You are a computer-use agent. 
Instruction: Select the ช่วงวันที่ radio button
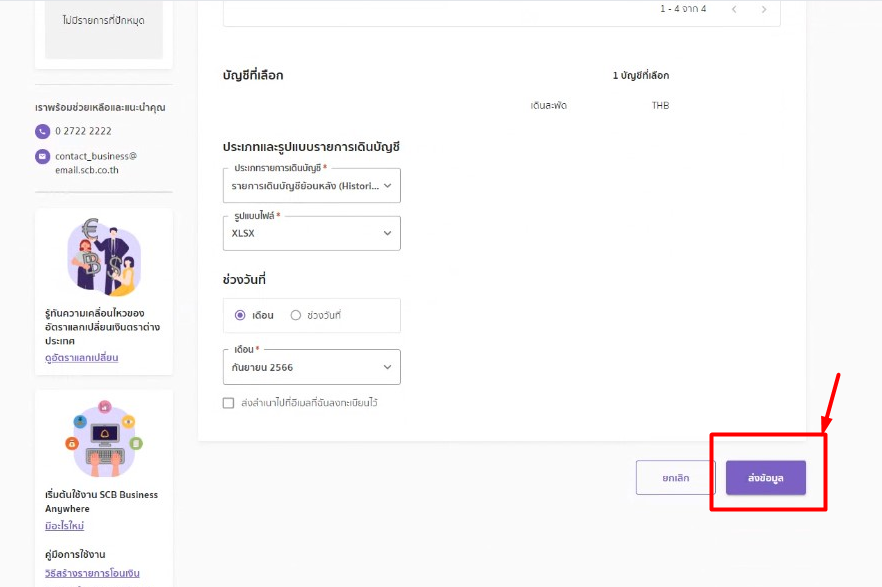(296, 315)
